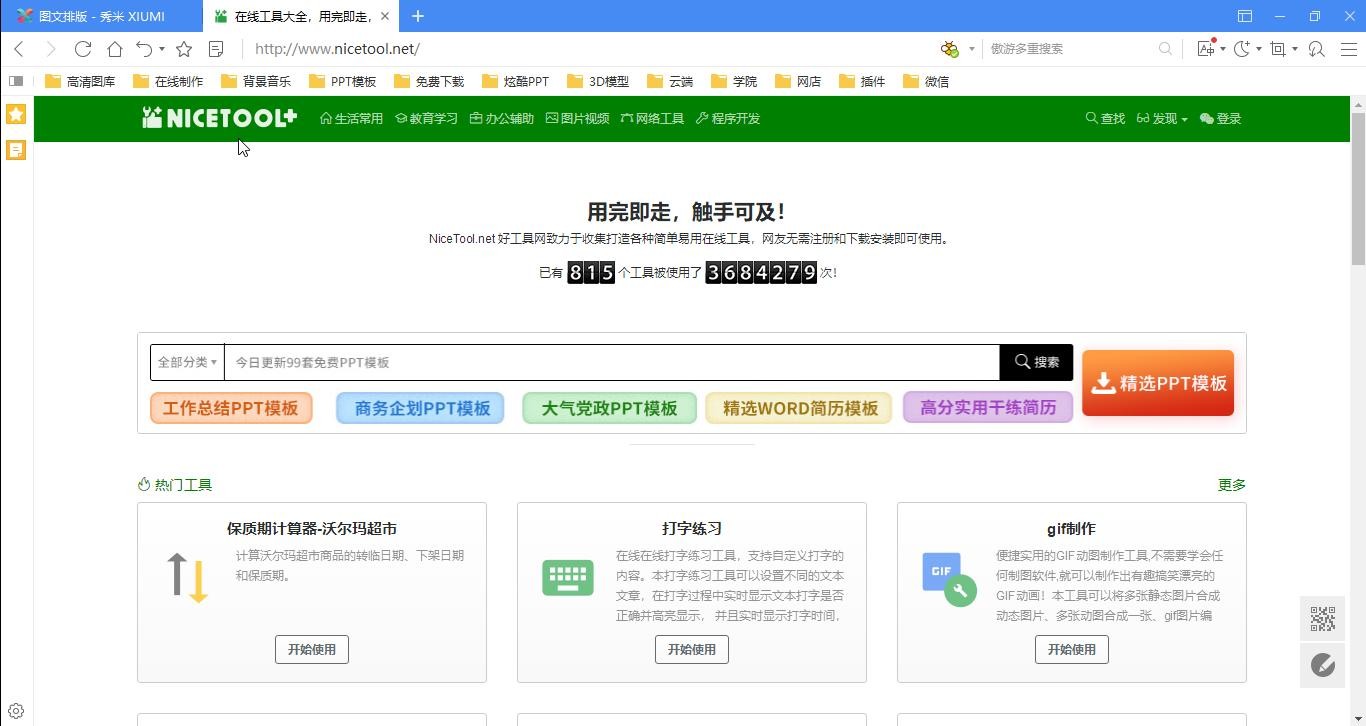Bookmark this page with the star icon
The image size is (1366, 726).
184,49
